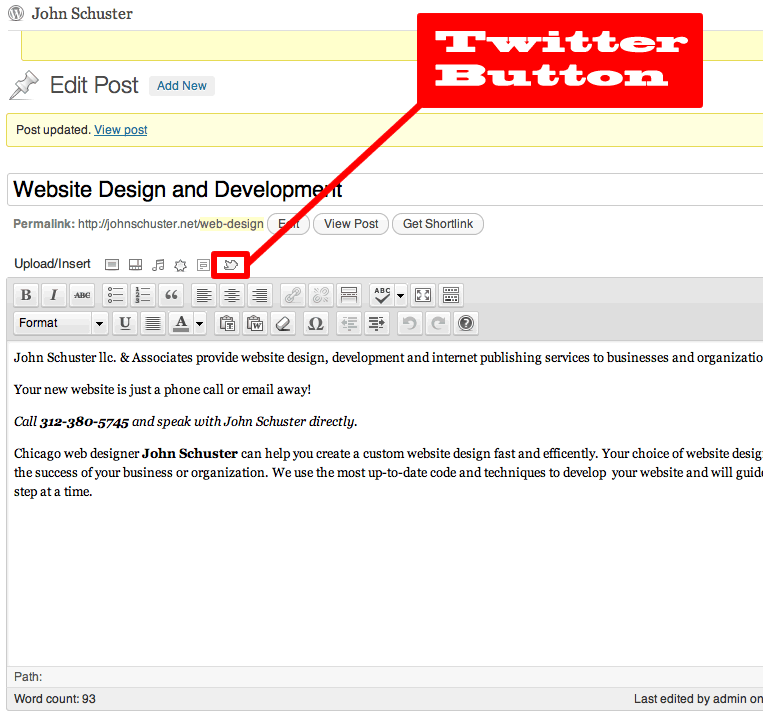This screenshot has height=725, width=763.
Task: Toggle the kitchen sink toolbar row
Action: coord(451,295)
